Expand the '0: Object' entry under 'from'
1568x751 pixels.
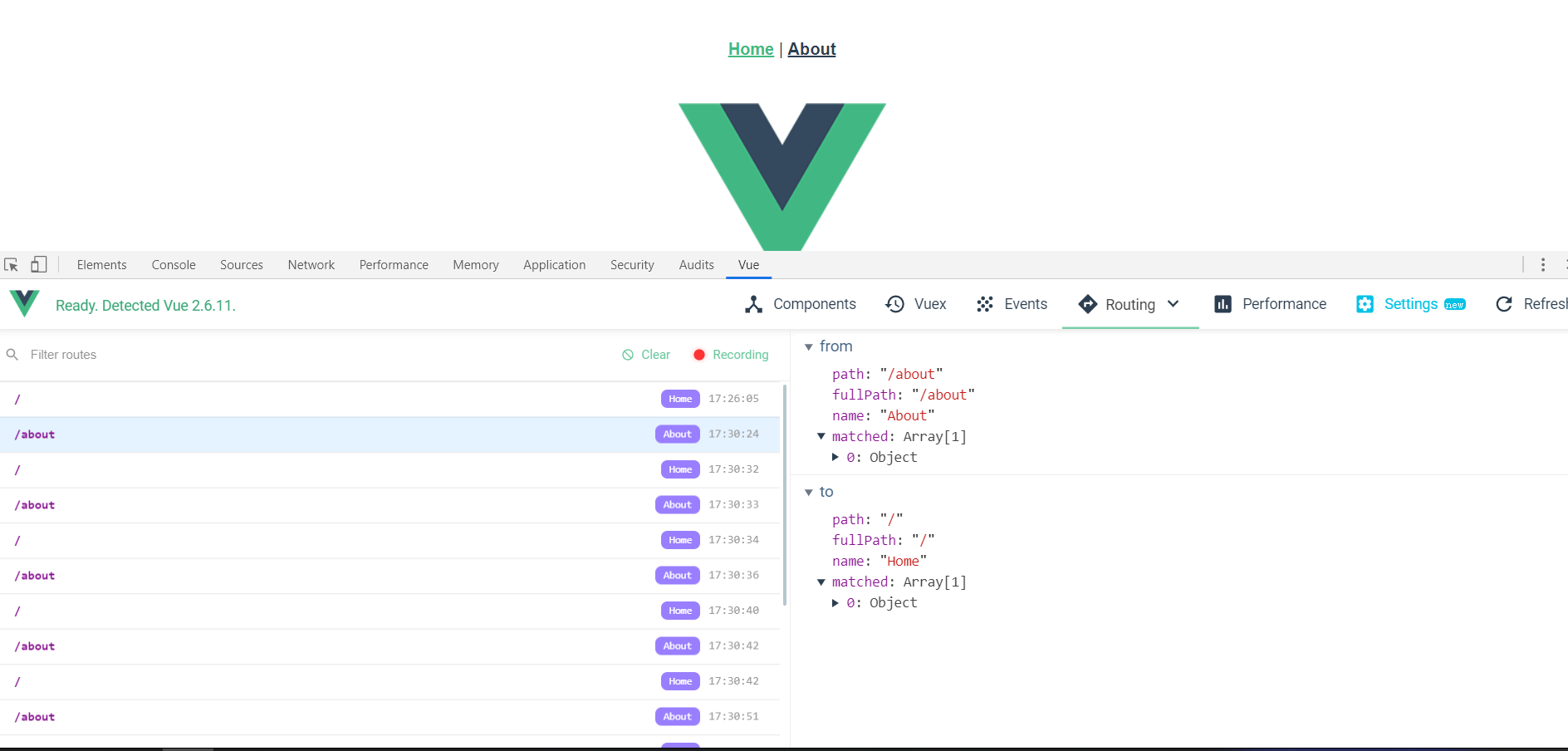point(835,458)
